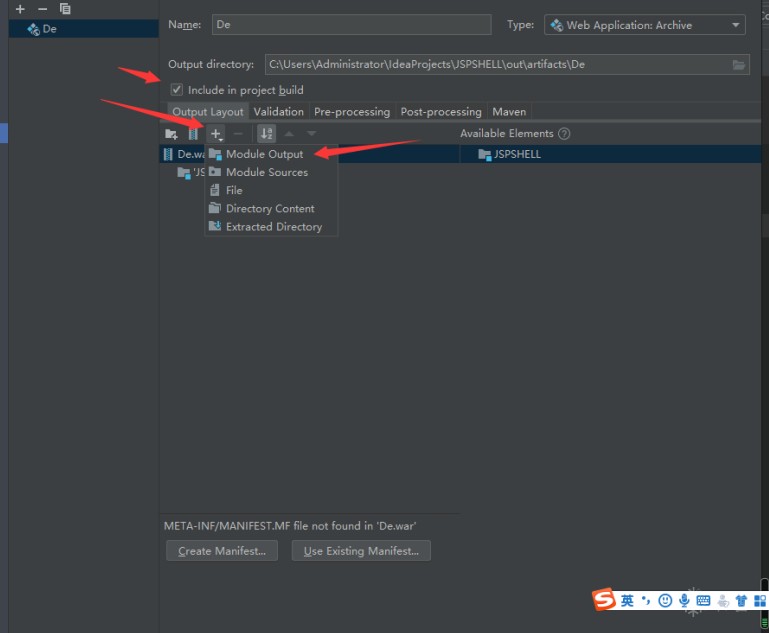Choose Directory Content from the popup
Viewport: 769px width, 633px height.
(271, 208)
